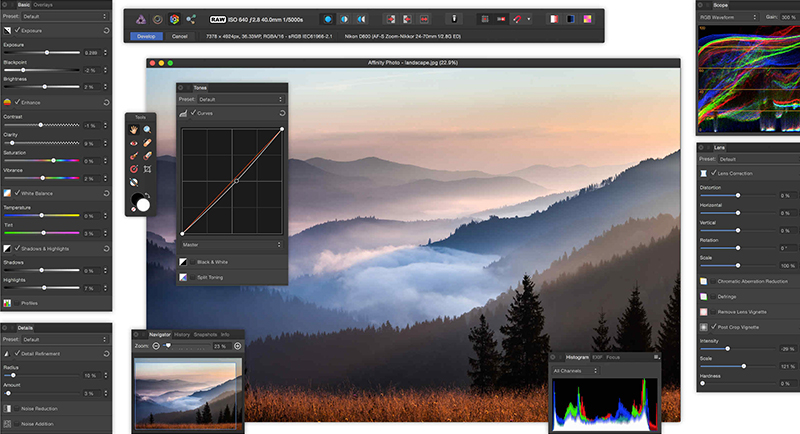This screenshot has width=800, height=434.
Task: Open the Lens panel Preset dropdown
Action: tap(759, 159)
